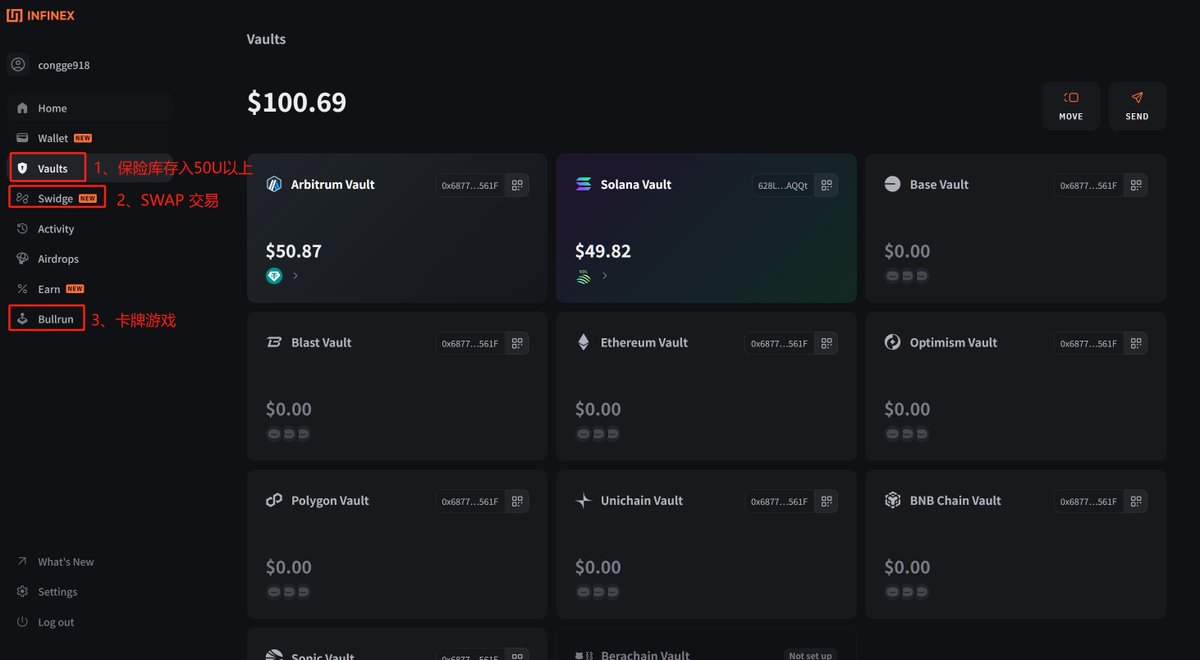Screen dimensions: 1200x660
Task: Click the BNB Chain network logo
Action: click(893, 500)
